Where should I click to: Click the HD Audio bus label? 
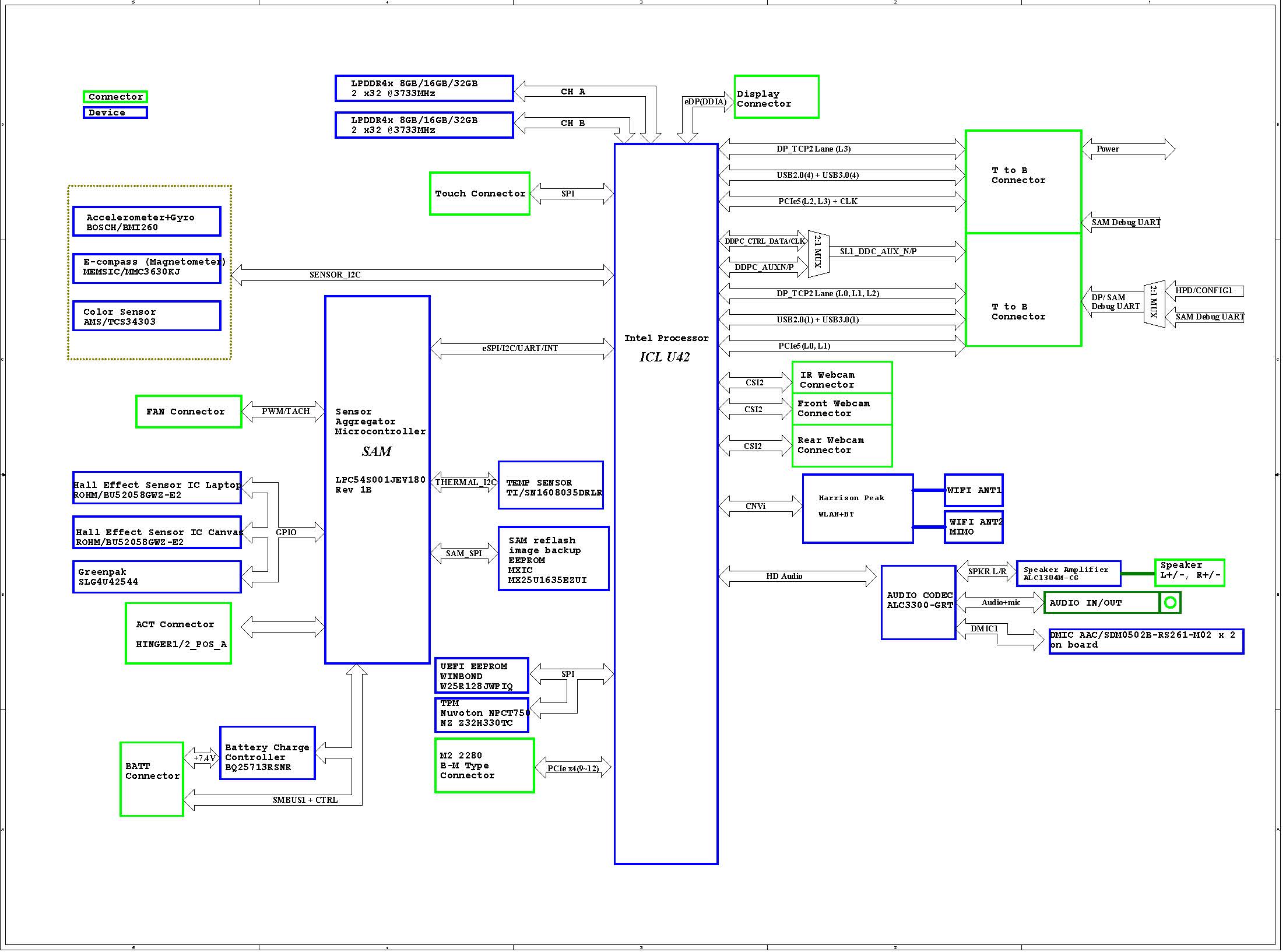click(784, 576)
